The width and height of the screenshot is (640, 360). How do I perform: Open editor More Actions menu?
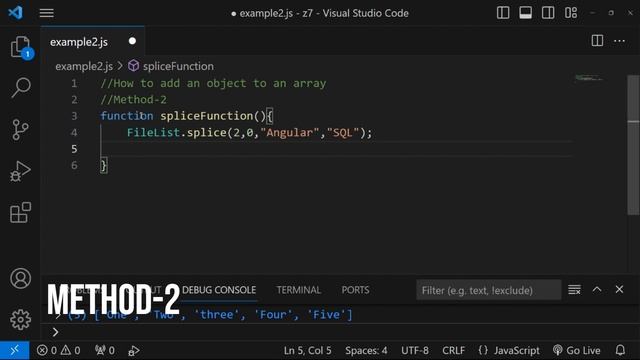(x=619, y=41)
